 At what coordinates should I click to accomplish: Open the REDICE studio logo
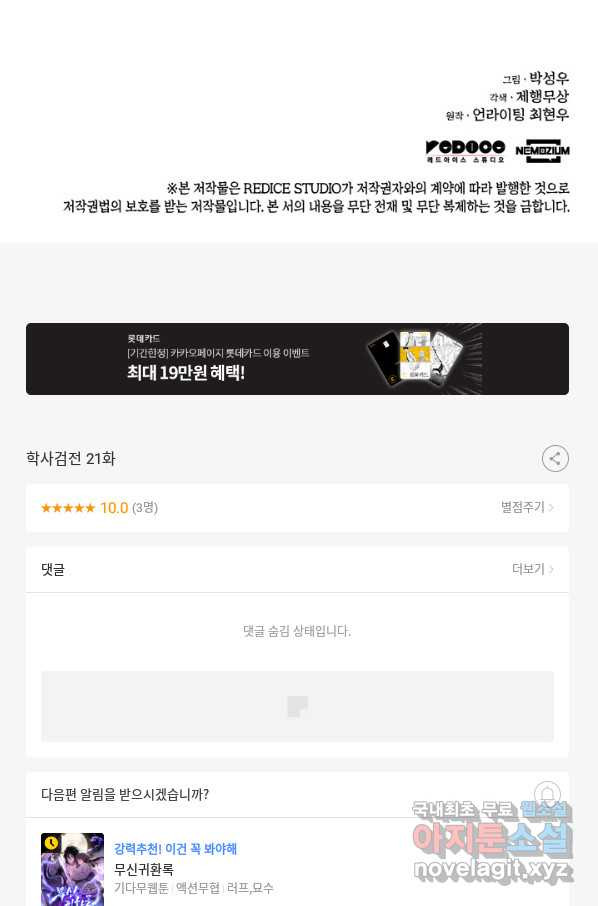pyautogui.click(x=466, y=151)
